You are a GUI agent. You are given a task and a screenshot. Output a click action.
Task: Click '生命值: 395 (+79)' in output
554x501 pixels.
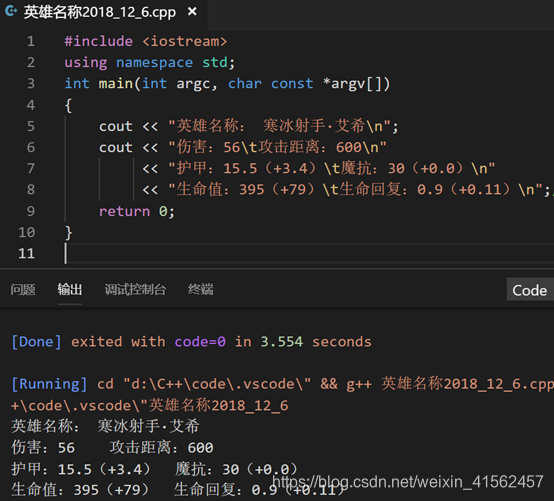pyautogui.click(x=81, y=490)
